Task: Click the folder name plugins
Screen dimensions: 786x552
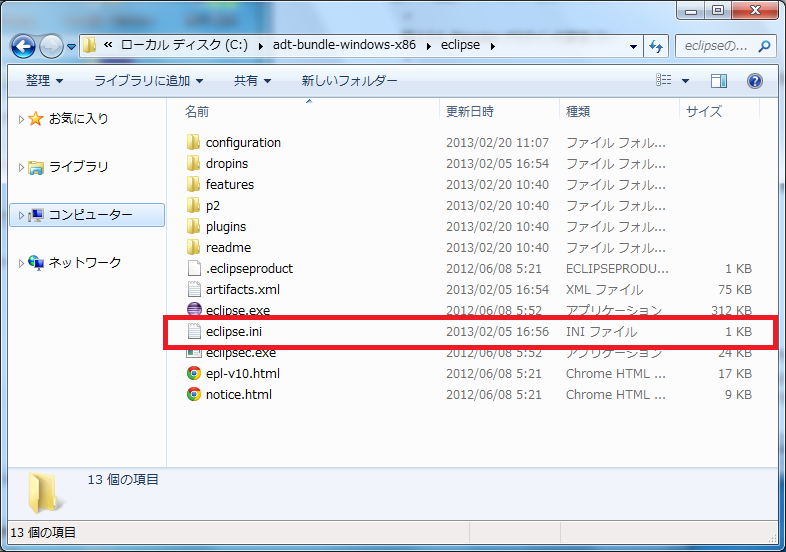Action: (226, 227)
